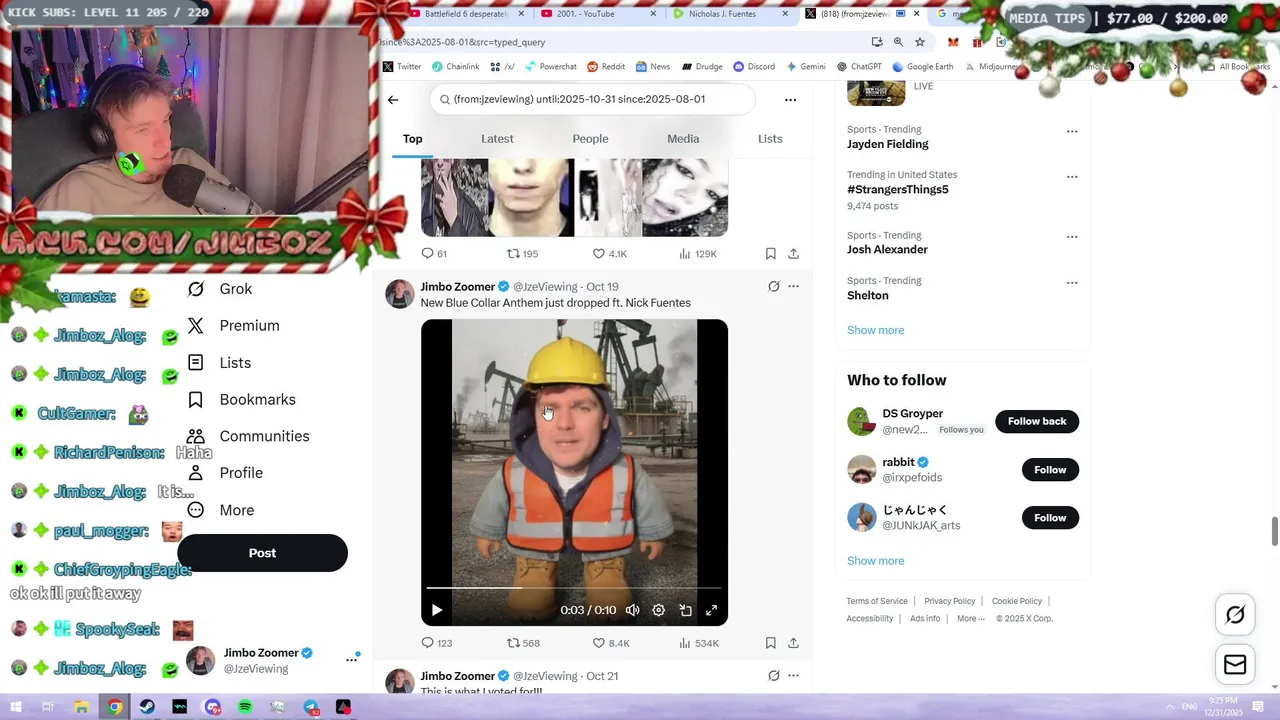The image size is (1280, 720).
Task: Reply to the post with 123 comments
Action: click(x=436, y=643)
